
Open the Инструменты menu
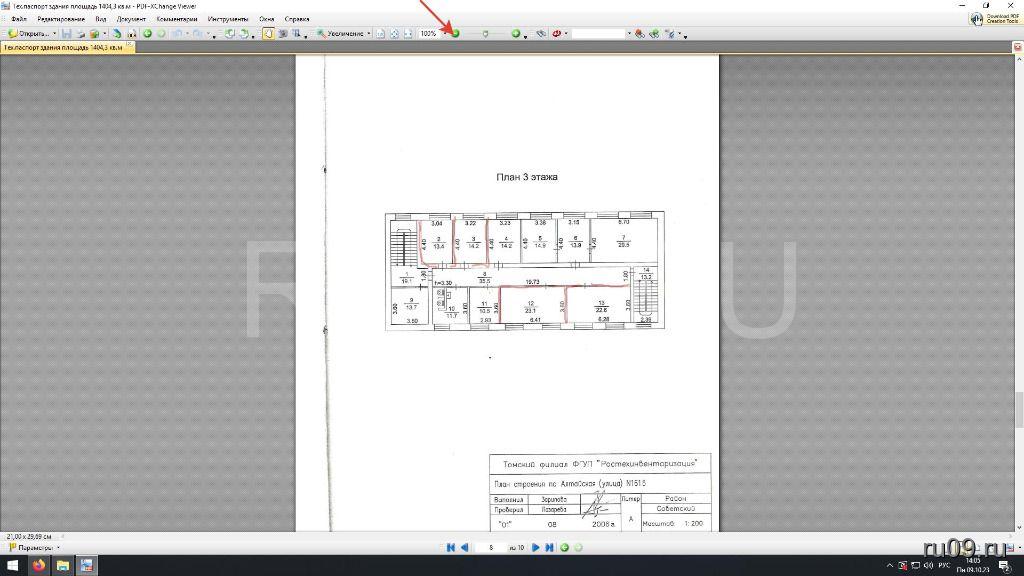228,19
